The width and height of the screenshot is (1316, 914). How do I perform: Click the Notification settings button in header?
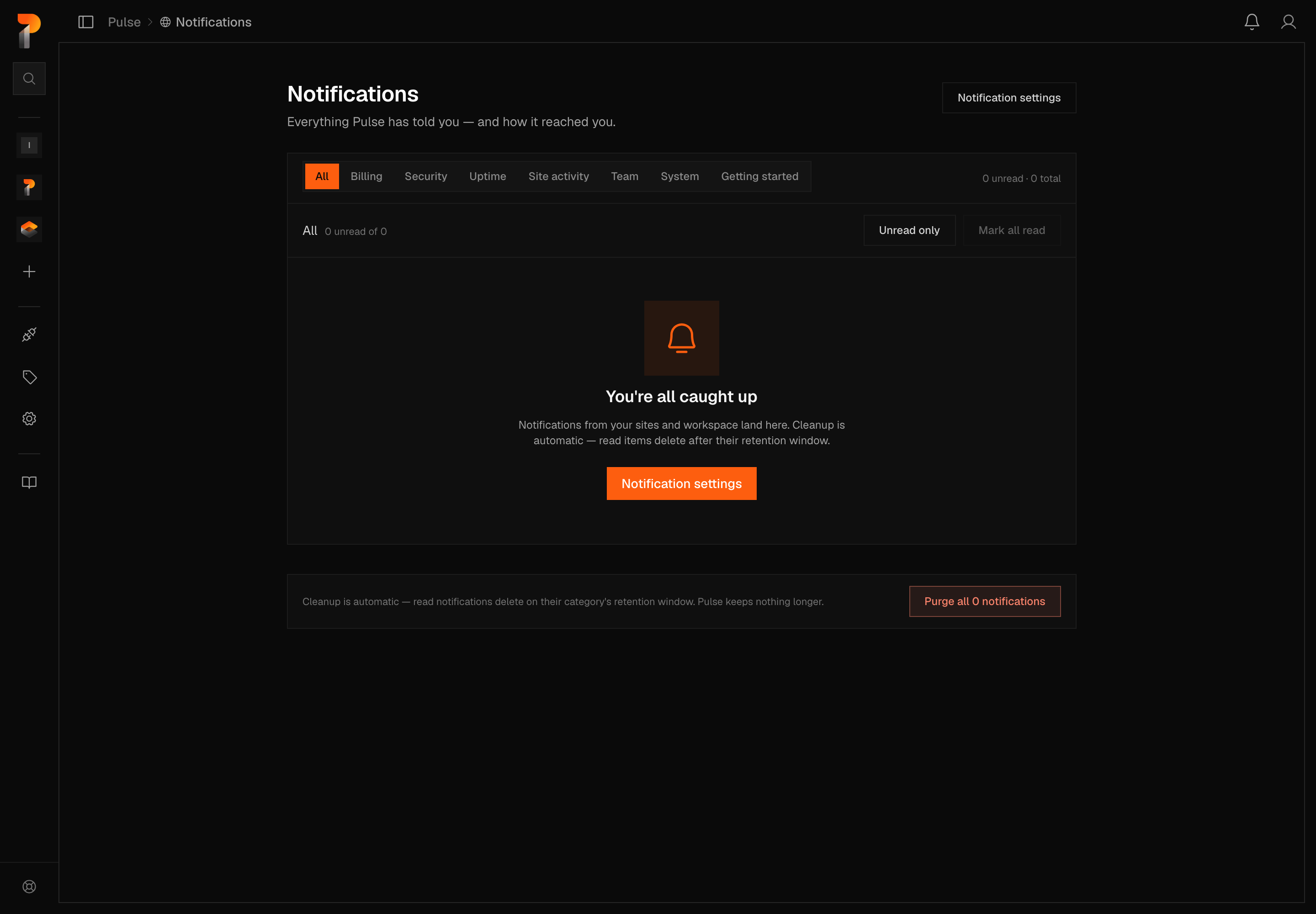[x=1009, y=98]
